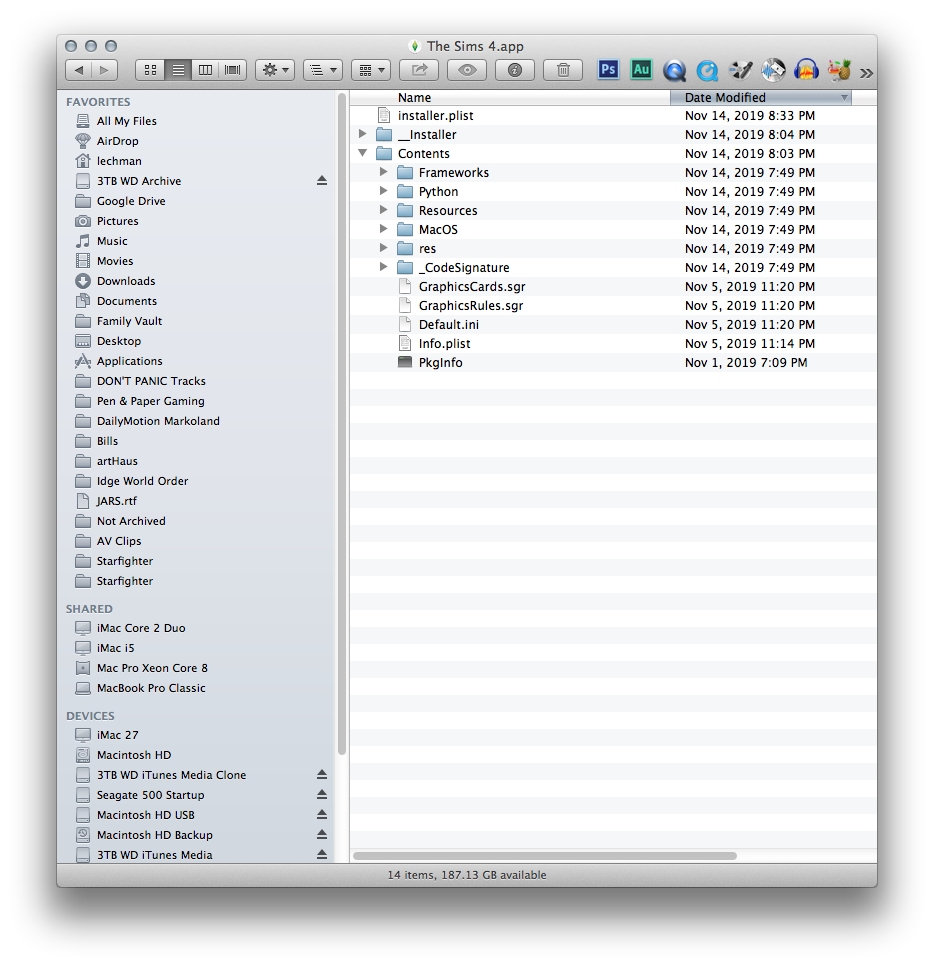The image size is (934, 966).
Task: Click the Share toolbar button
Action: [419, 70]
